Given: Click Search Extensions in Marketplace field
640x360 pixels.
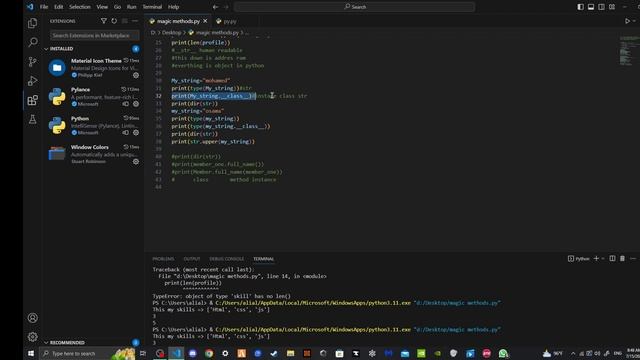Looking at the screenshot, I should coord(94,36).
